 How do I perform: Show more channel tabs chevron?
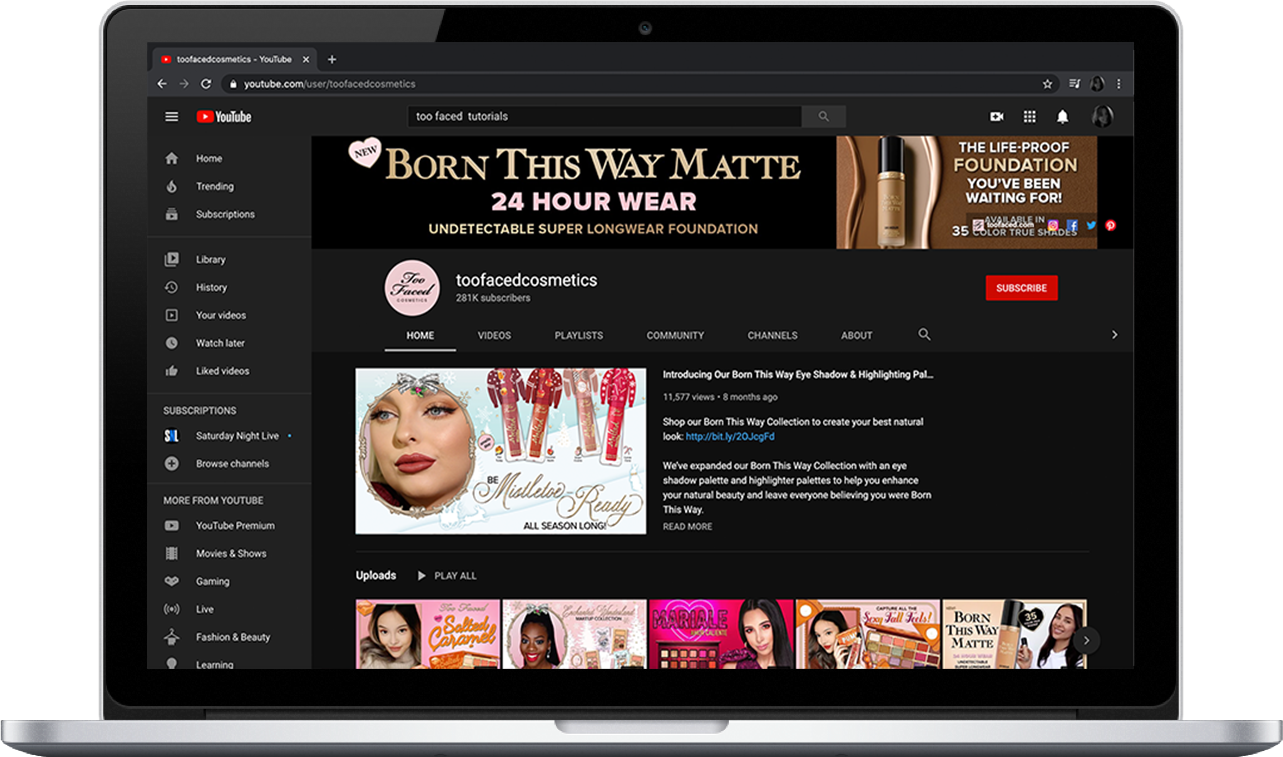click(1115, 335)
